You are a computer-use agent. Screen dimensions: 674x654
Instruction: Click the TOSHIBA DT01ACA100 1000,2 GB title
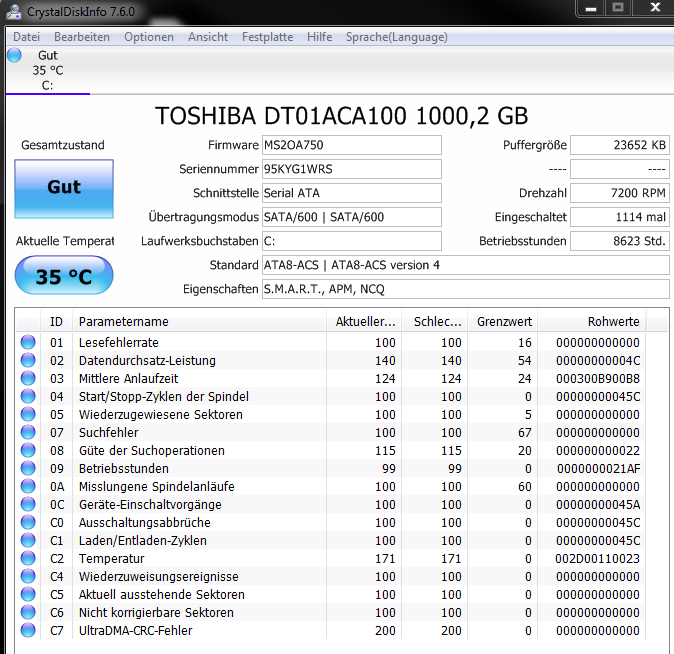tap(342, 116)
